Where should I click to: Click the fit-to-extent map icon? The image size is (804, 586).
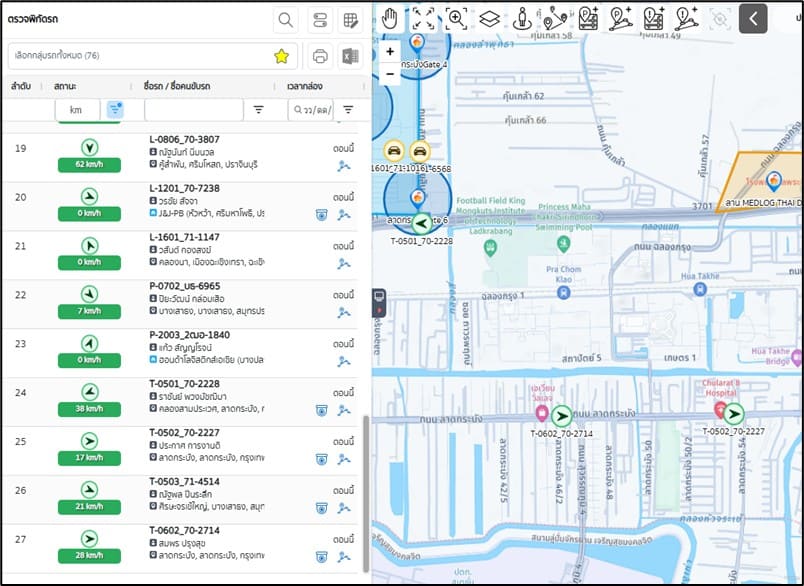423,19
